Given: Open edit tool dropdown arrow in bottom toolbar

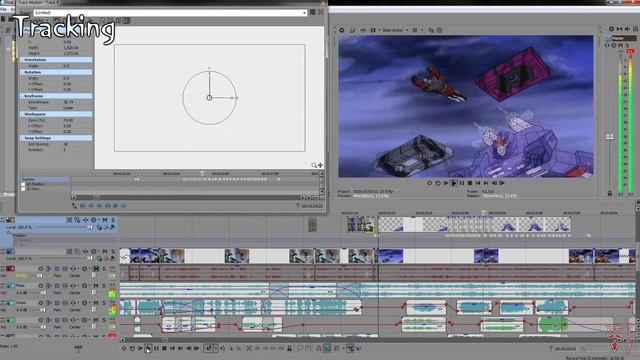Looking at the screenshot, I should (216, 348).
